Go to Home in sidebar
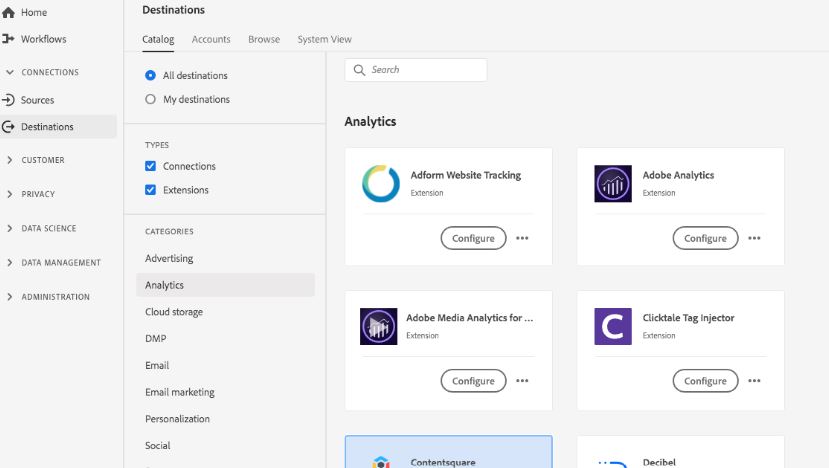Image resolution: width=829 pixels, height=468 pixels. pyautogui.click(x=34, y=12)
